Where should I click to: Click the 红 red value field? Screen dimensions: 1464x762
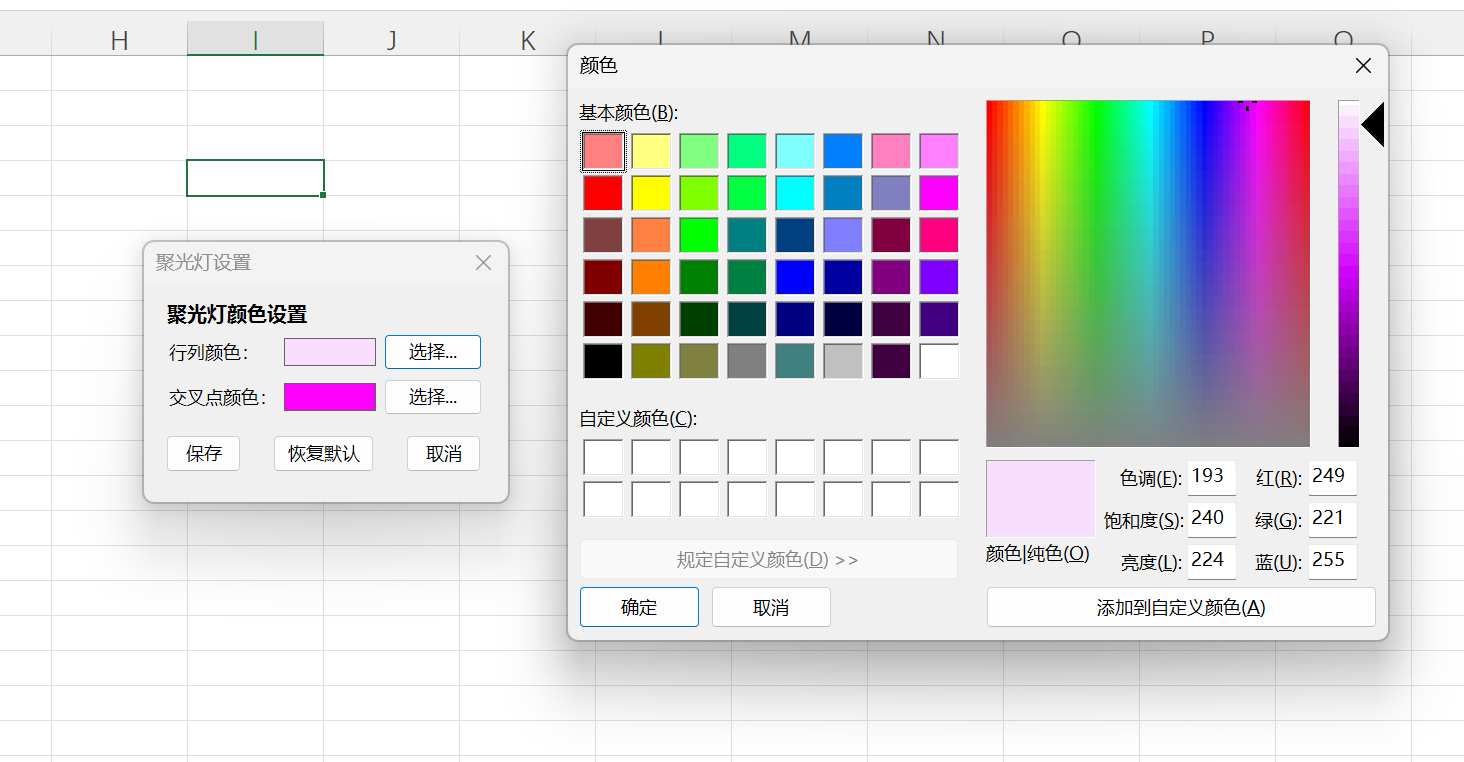(1332, 477)
